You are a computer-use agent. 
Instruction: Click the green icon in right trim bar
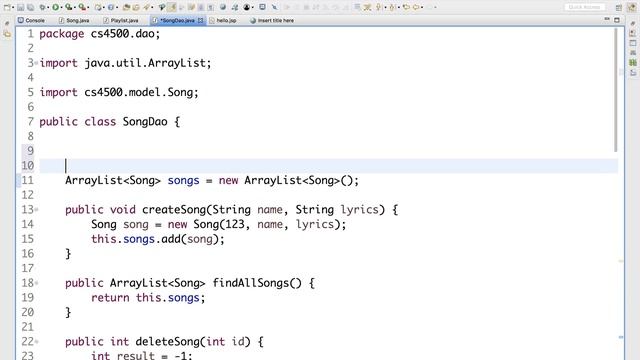click(x=633, y=62)
